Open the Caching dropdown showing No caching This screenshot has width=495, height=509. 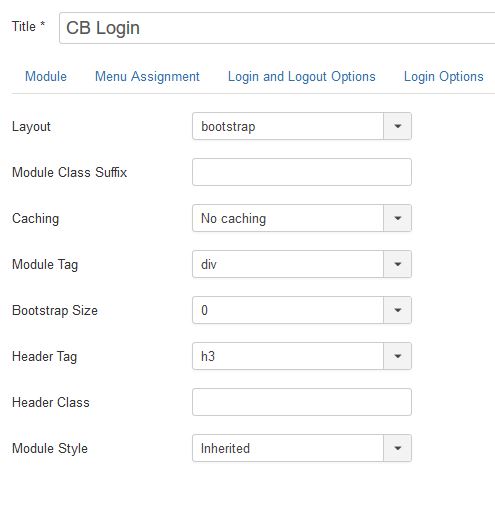(x=302, y=218)
